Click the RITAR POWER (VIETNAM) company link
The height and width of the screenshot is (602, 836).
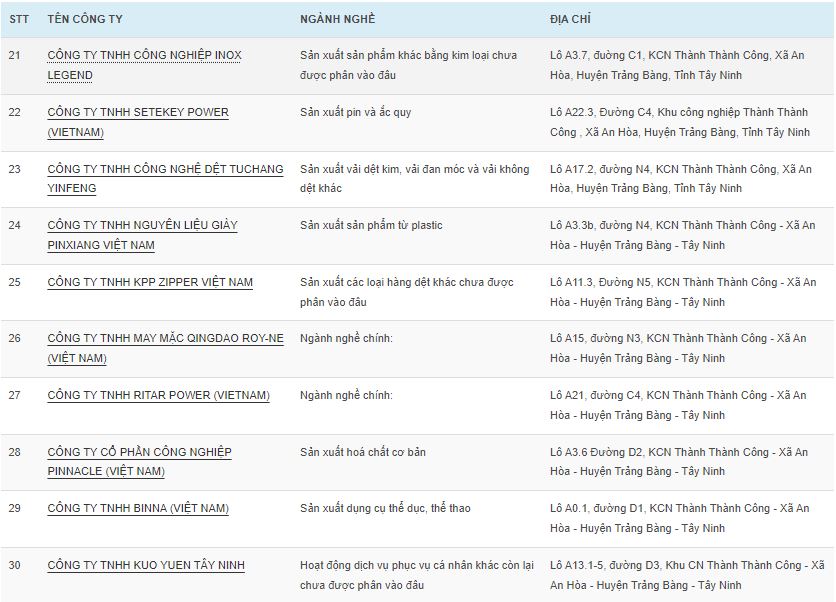click(158, 396)
